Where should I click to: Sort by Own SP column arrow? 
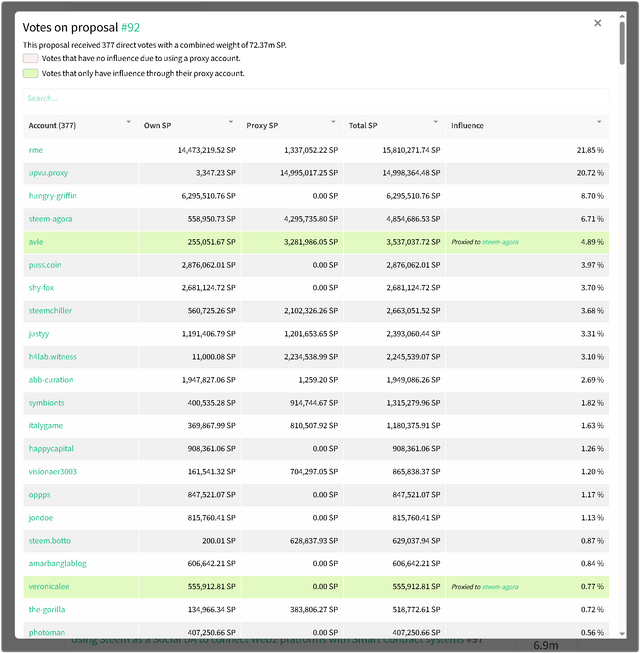coord(231,122)
